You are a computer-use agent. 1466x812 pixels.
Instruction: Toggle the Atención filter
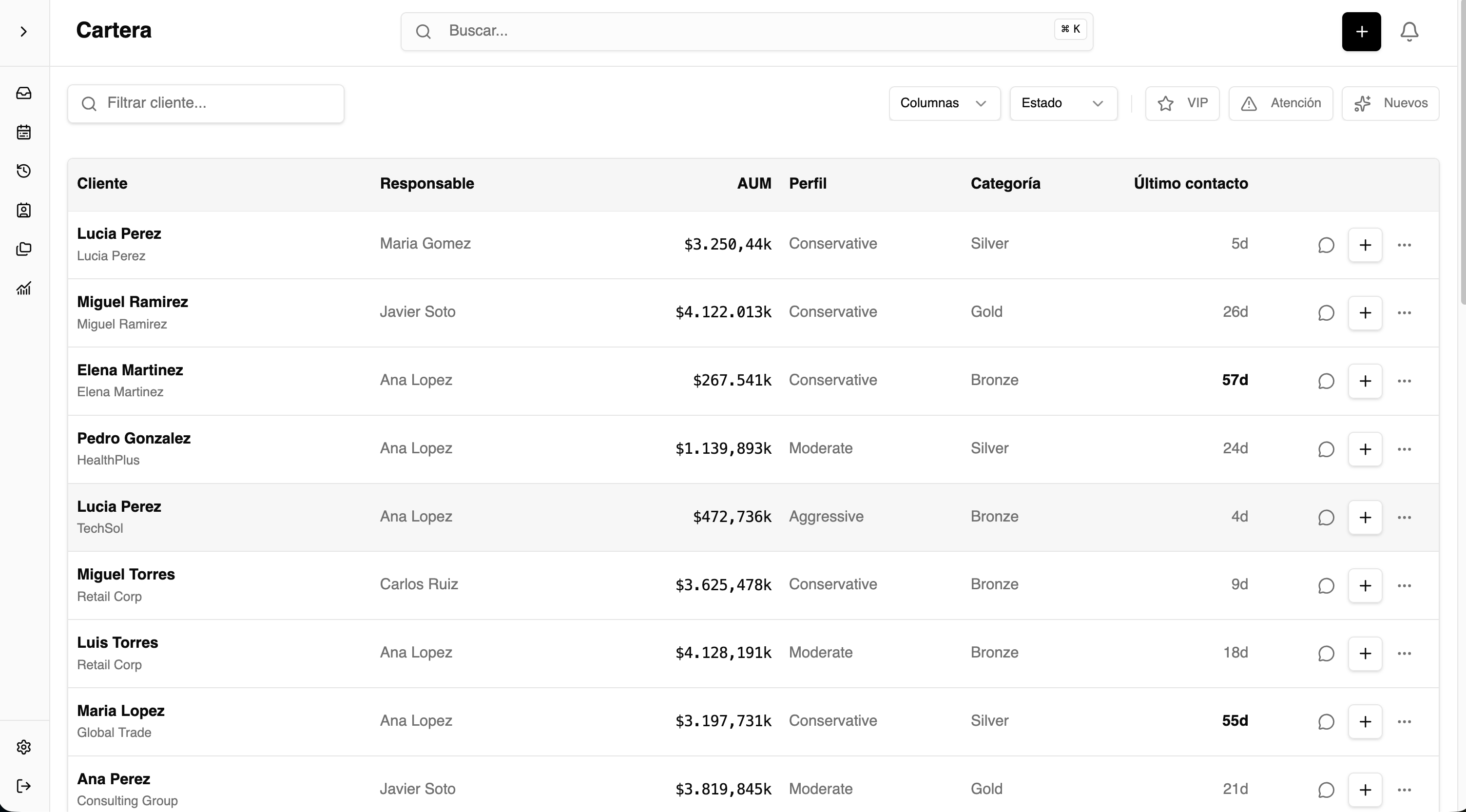pyautogui.click(x=1280, y=103)
